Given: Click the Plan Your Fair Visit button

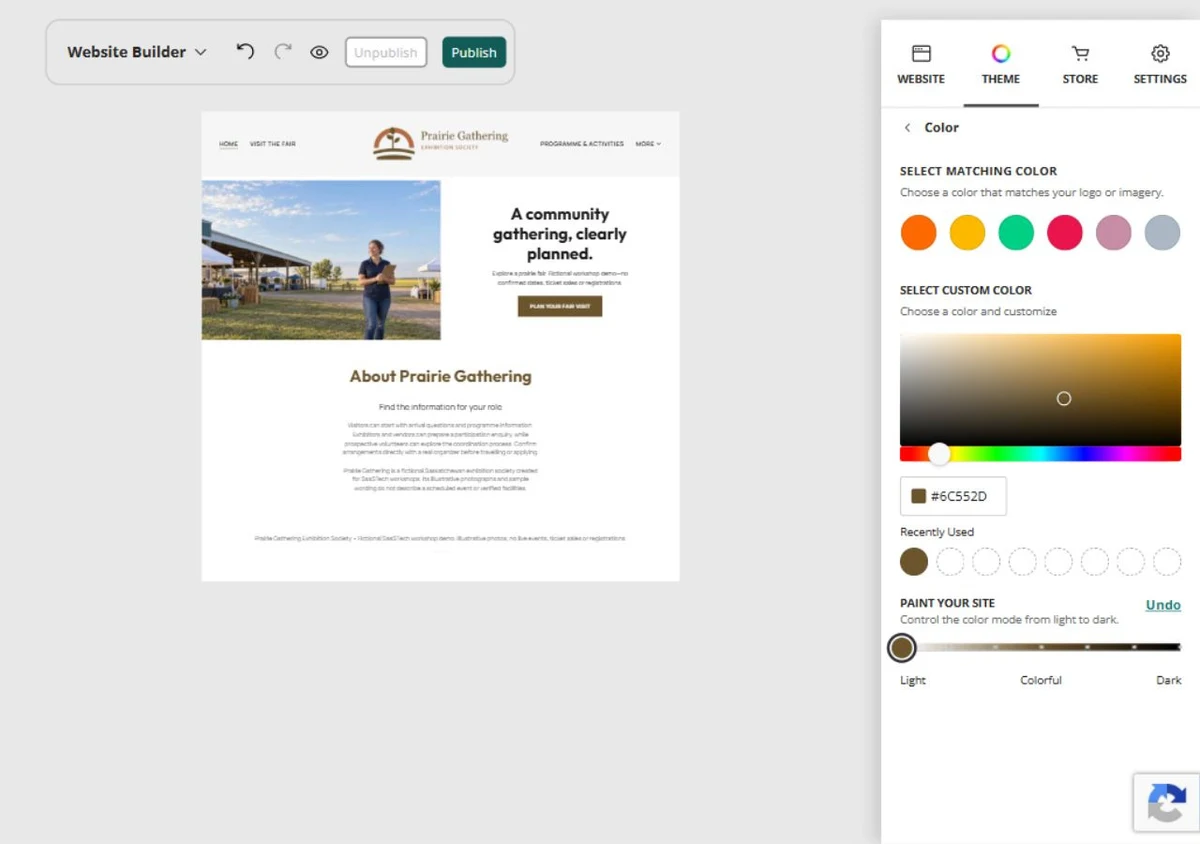Looking at the screenshot, I should coord(560,306).
